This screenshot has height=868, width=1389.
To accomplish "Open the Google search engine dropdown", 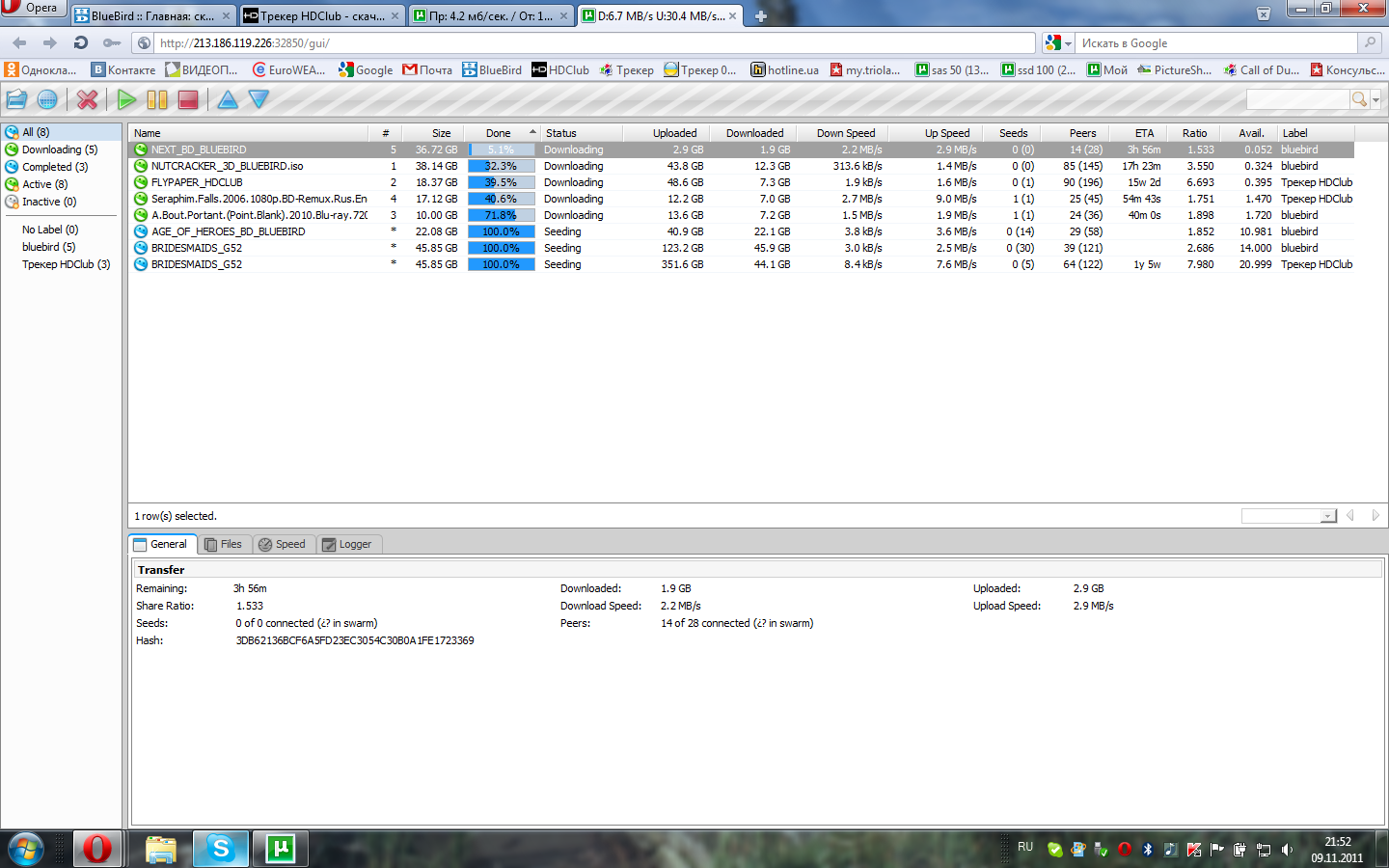I will pos(1058,42).
